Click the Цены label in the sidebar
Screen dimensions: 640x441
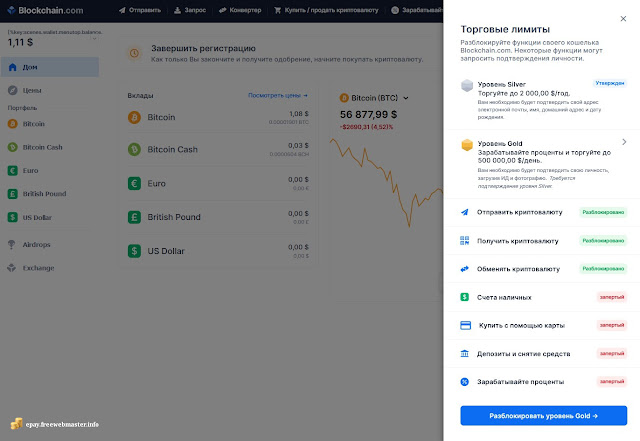[x=32, y=90]
